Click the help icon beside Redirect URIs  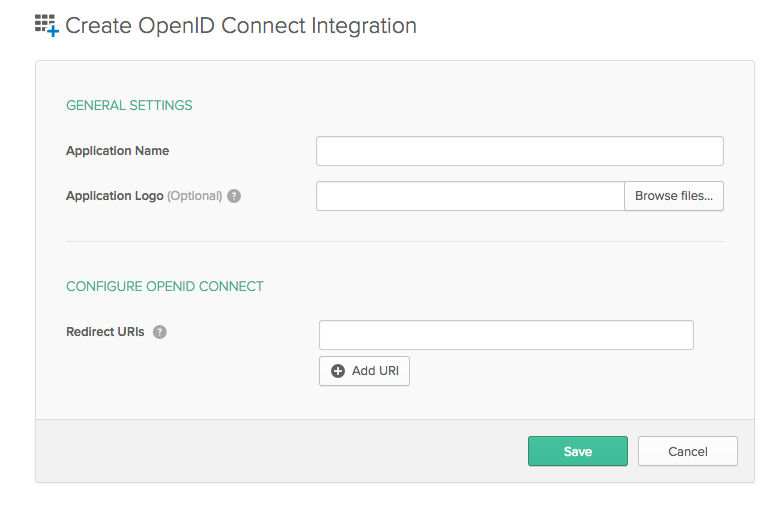(x=160, y=332)
